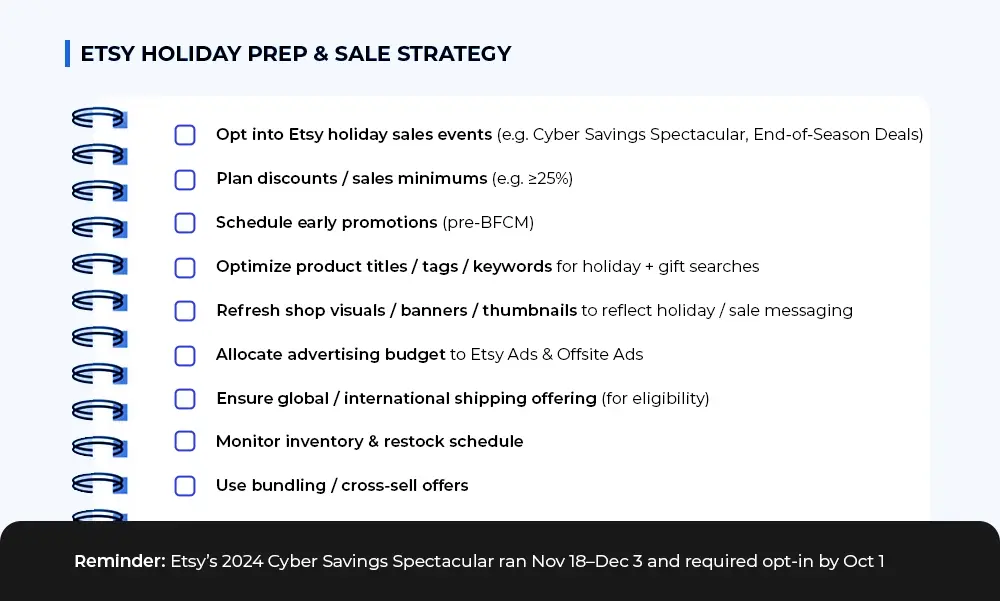
Task: Check the 'Optimize product titles / tags / keywords' box
Action: 185,267
